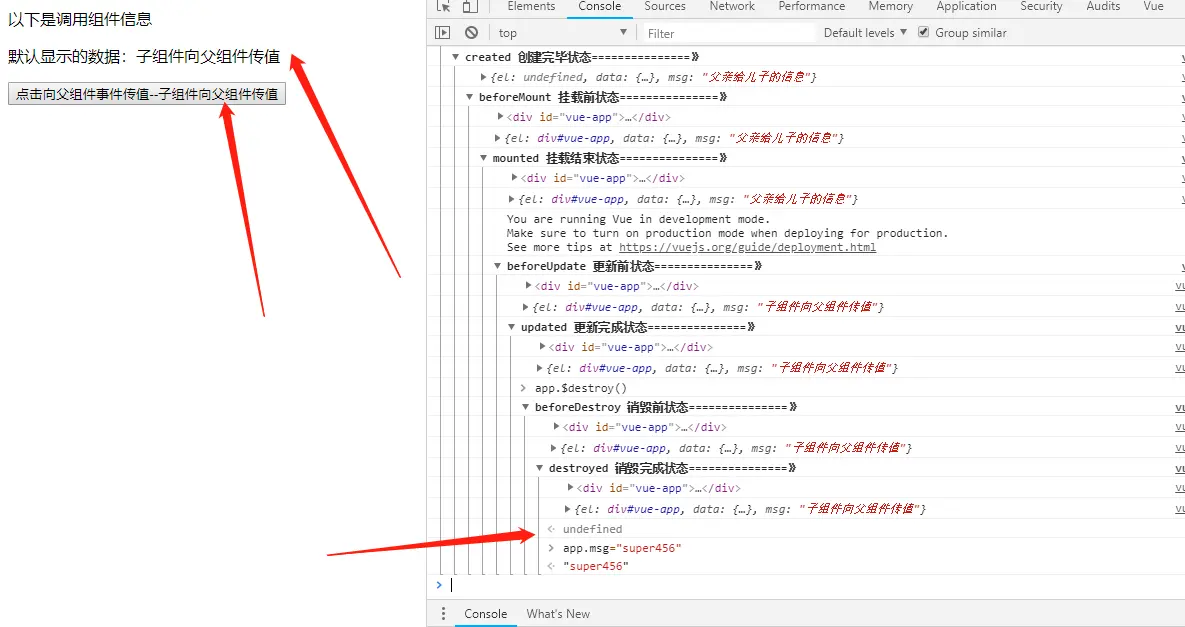This screenshot has width=1185, height=627.
Task: Select the Console tab at top
Action: click(x=599, y=6)
